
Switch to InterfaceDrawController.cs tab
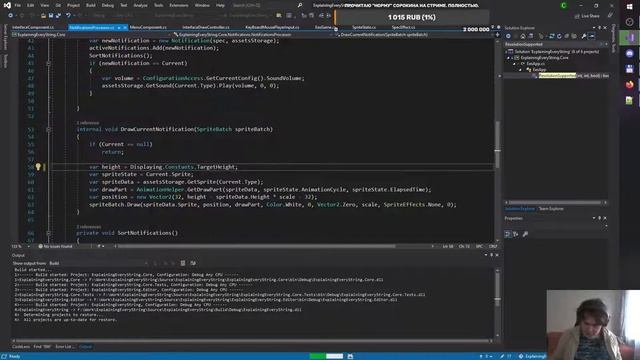tap(206, 27)
